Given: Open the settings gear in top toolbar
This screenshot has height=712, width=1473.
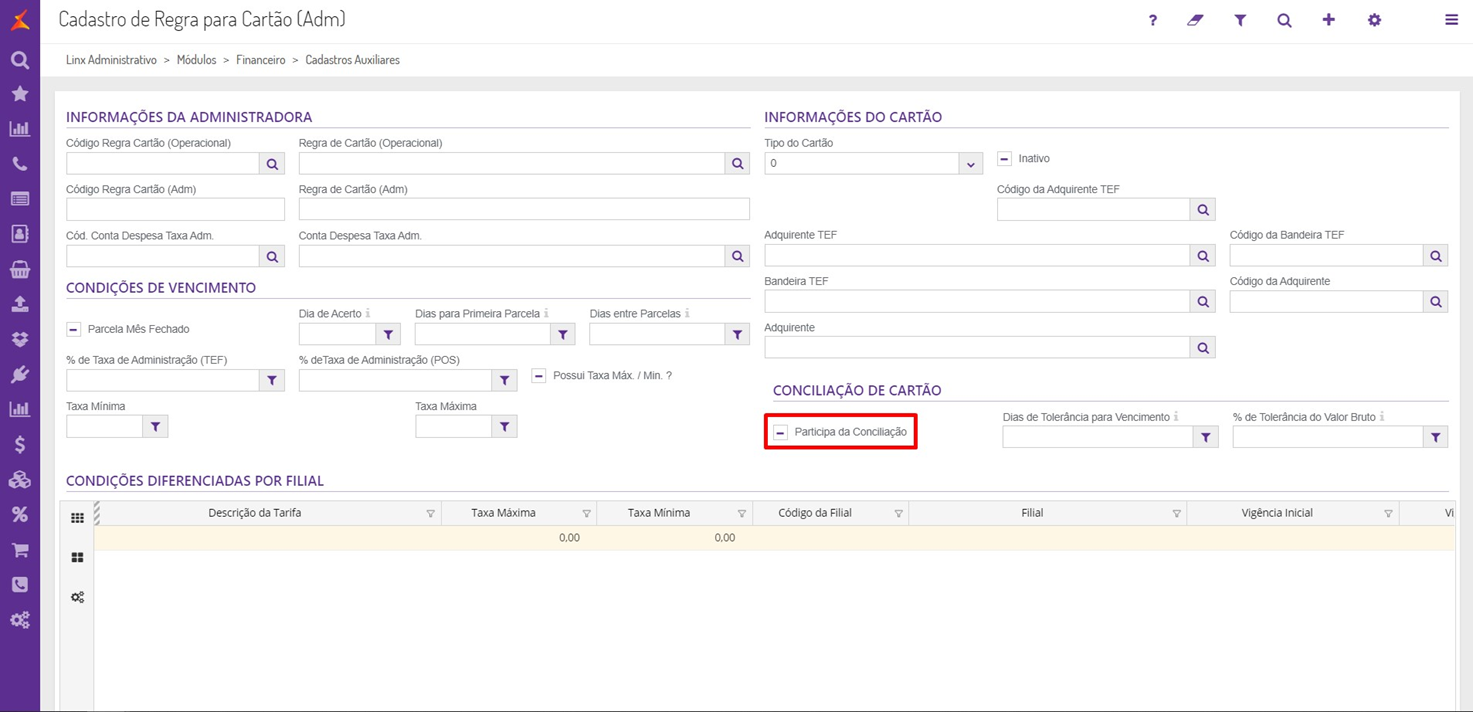Looking at the screenshot, I should pos(1374,20).
